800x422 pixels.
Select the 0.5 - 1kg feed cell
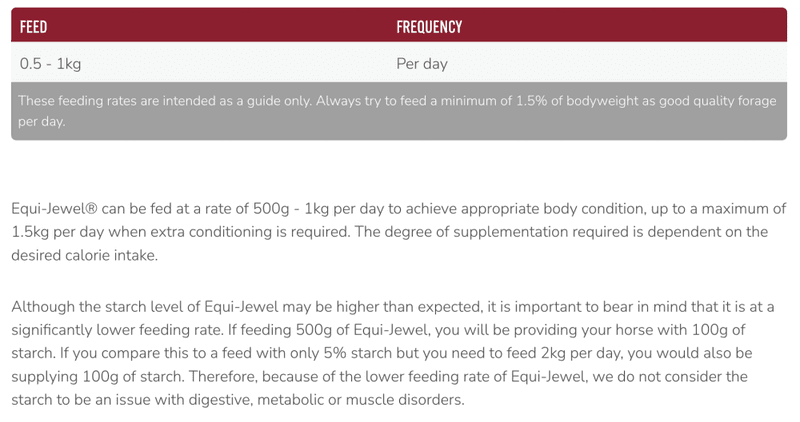click(50, 64)
